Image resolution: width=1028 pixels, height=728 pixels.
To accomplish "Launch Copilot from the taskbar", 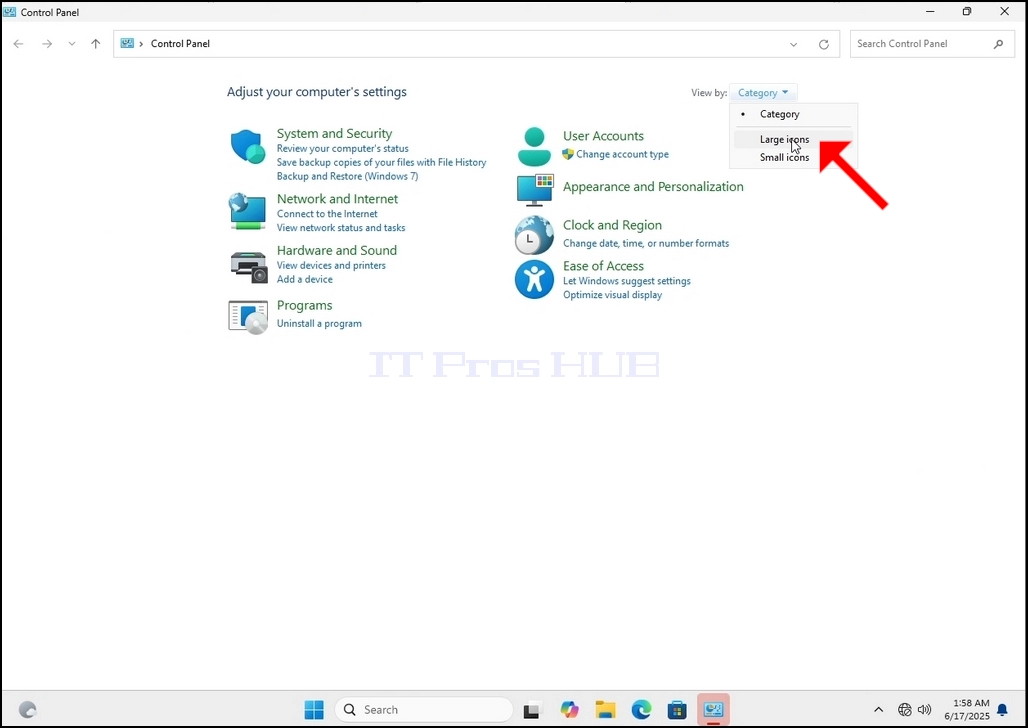I will click(570, 710).
